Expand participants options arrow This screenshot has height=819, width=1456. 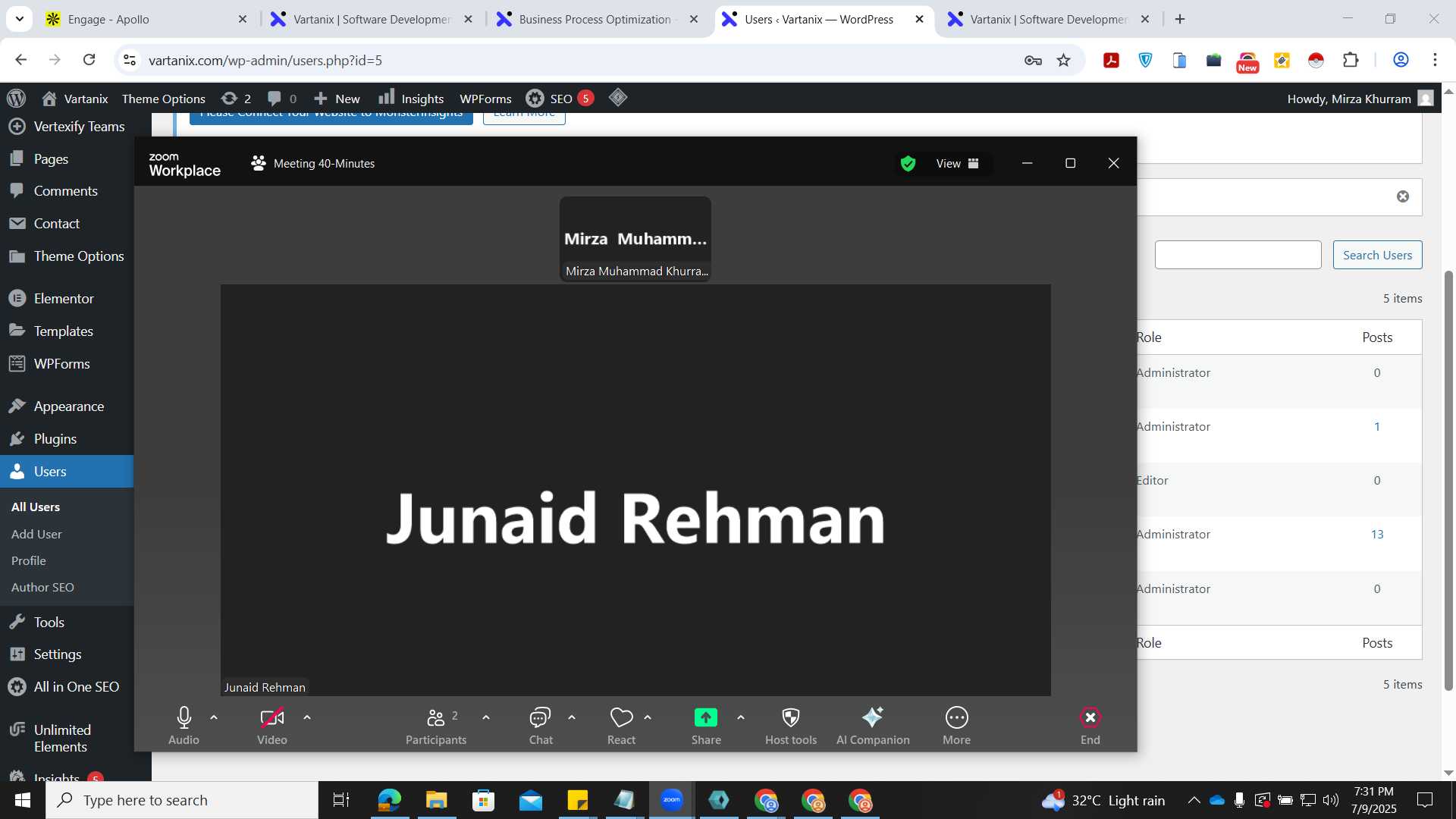click(486, 717)
